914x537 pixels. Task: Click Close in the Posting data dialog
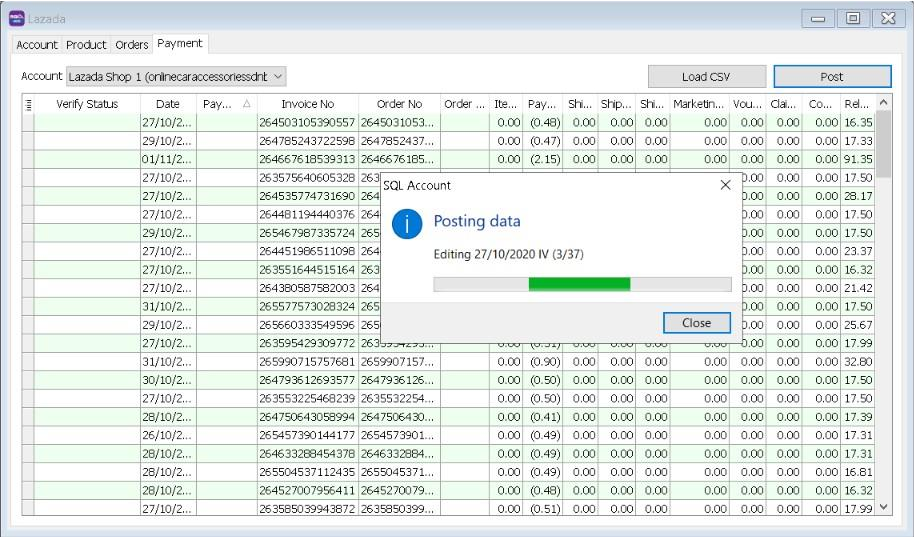(696, 323)
